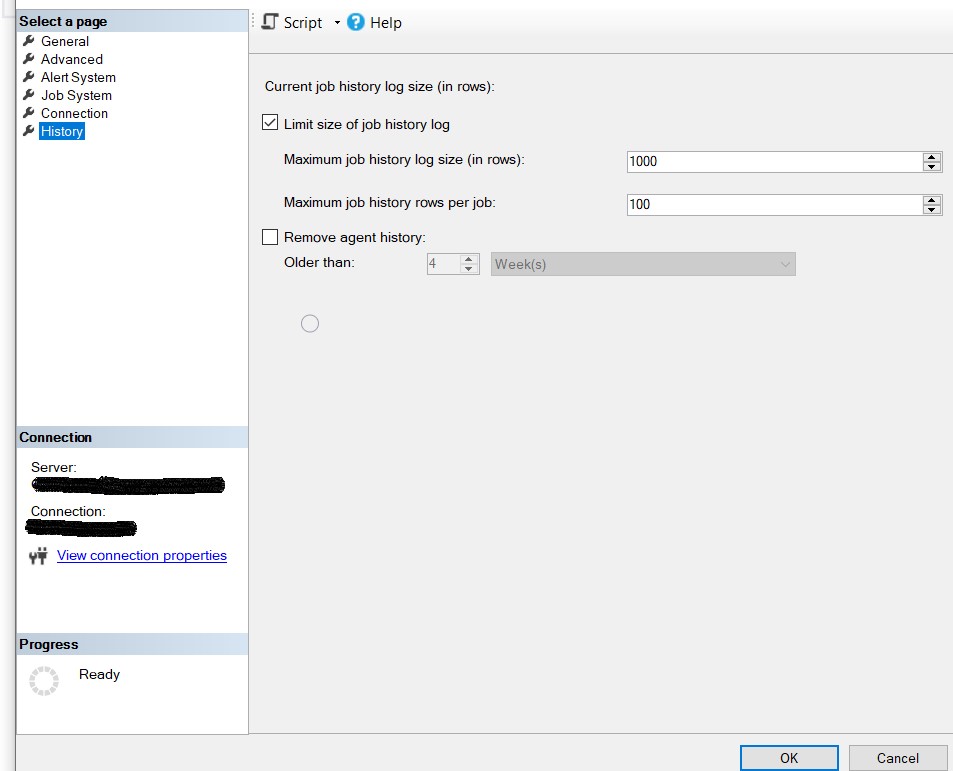The height and width of the screenshot is (771, 953).
Task: Open the Advanced page
Action: coord(71,59)
